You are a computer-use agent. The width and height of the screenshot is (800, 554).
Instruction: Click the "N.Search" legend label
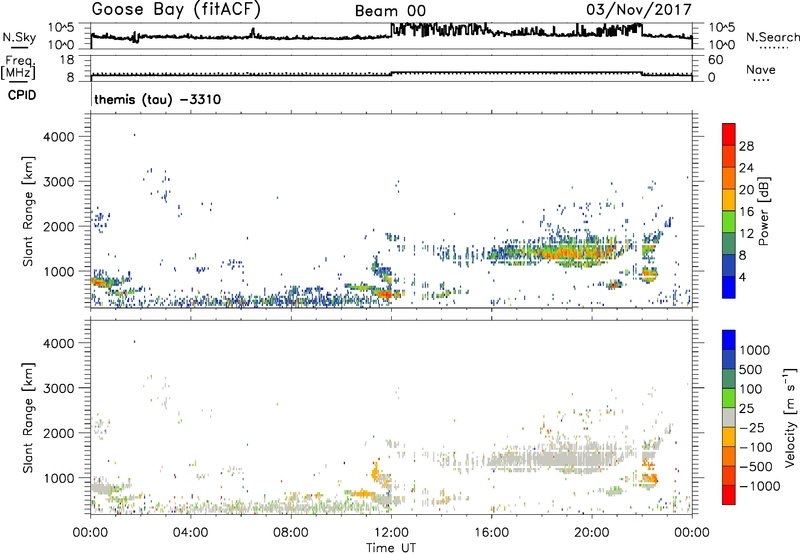[x=773, y=37]
